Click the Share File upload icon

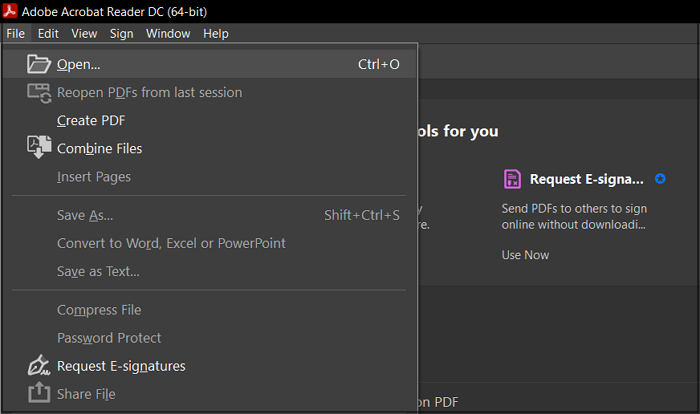click(39, 393)
